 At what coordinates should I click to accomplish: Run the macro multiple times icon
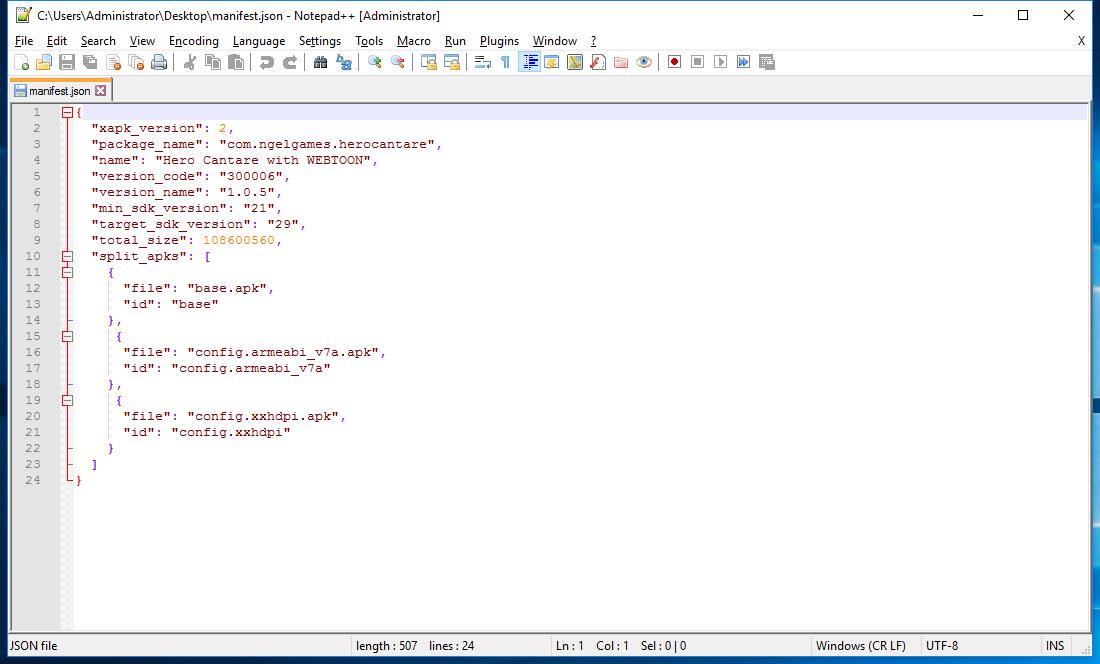[x=744, y=62]
